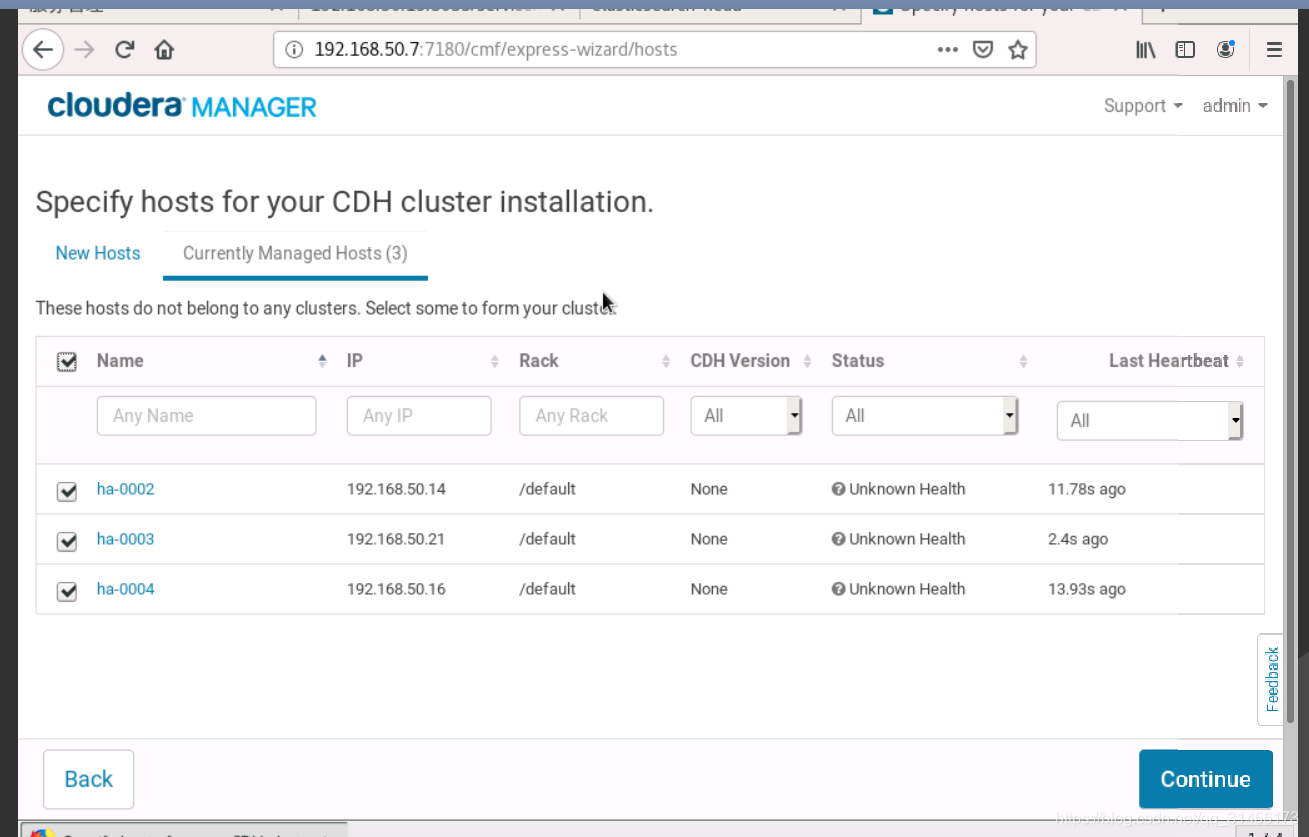Click the browser forward arrow

(84, 49)
